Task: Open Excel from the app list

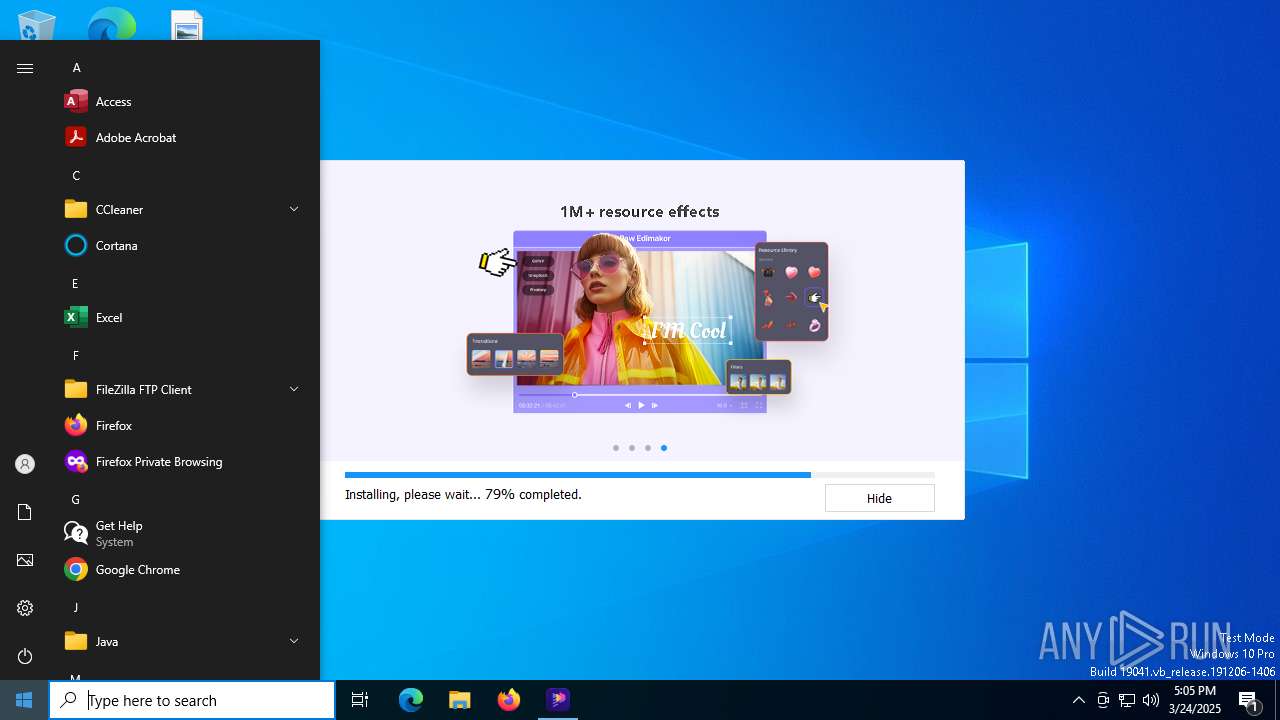Action: [x=180, y=317]
